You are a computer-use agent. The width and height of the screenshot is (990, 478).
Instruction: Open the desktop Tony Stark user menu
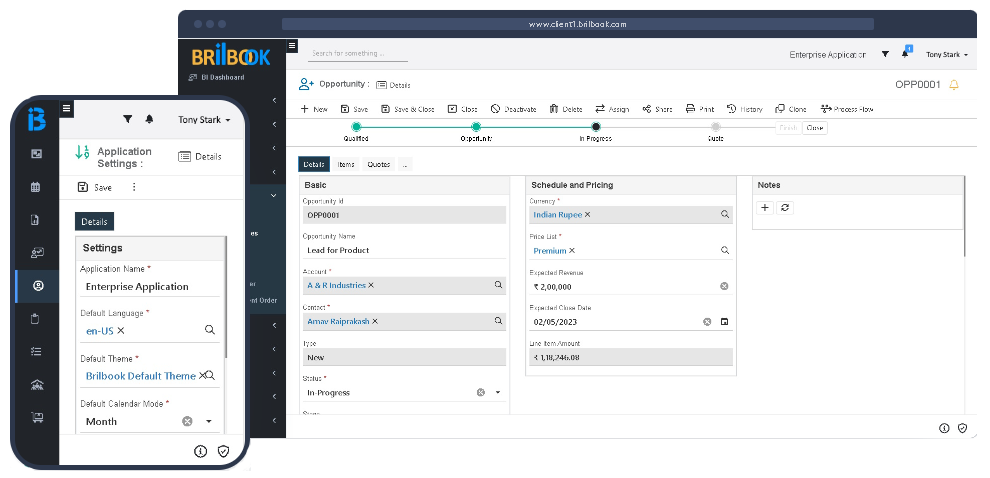[x=947, y=54]
